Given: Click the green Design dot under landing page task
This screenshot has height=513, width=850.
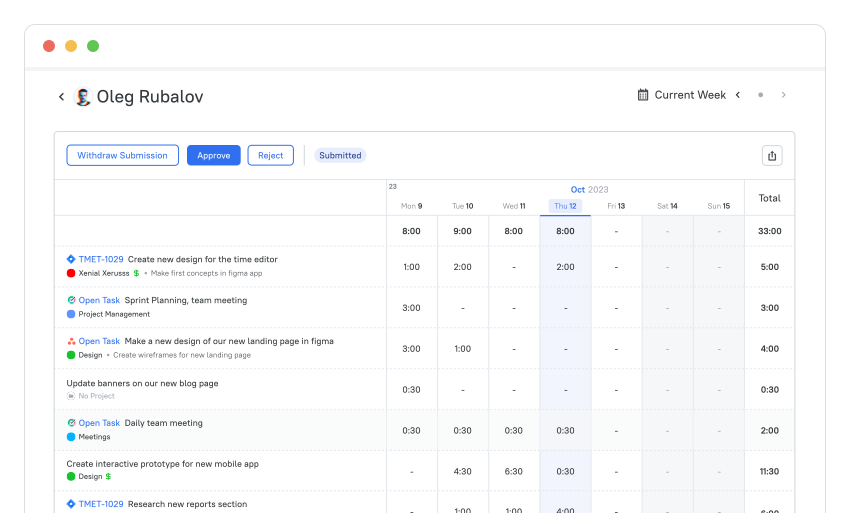Looking at the screenshot, I should [71, 355].
